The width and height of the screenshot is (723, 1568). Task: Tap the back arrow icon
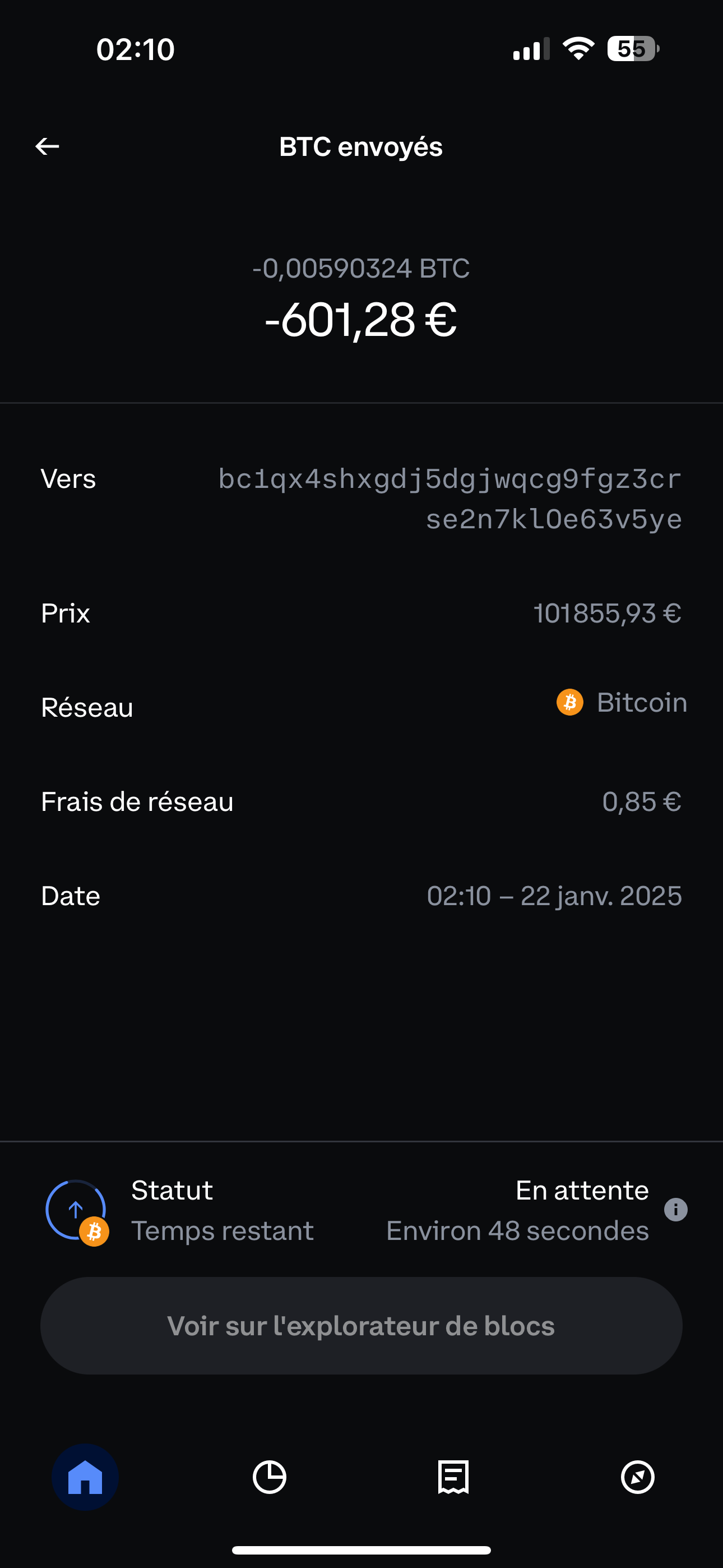(x=47, y=146)
